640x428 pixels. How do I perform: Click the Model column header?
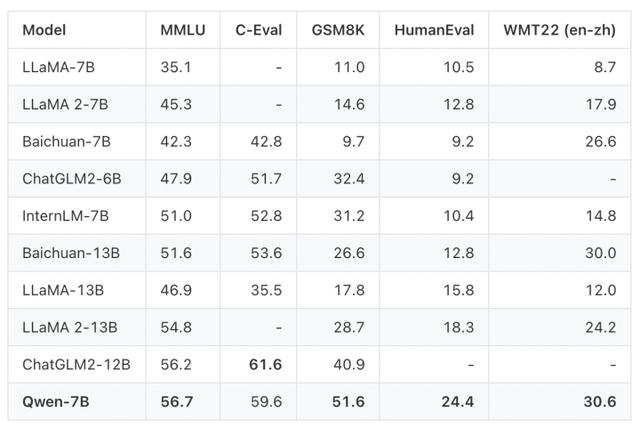coord(44,30)
